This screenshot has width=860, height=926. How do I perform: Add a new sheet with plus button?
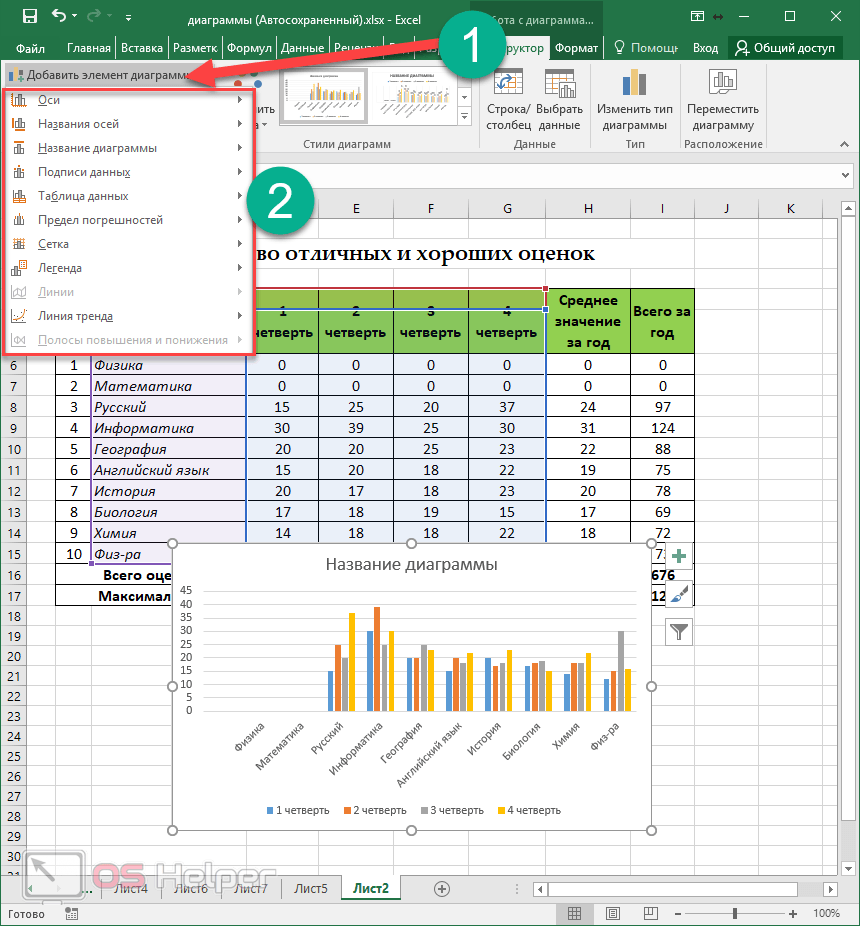tap(442, 888)
